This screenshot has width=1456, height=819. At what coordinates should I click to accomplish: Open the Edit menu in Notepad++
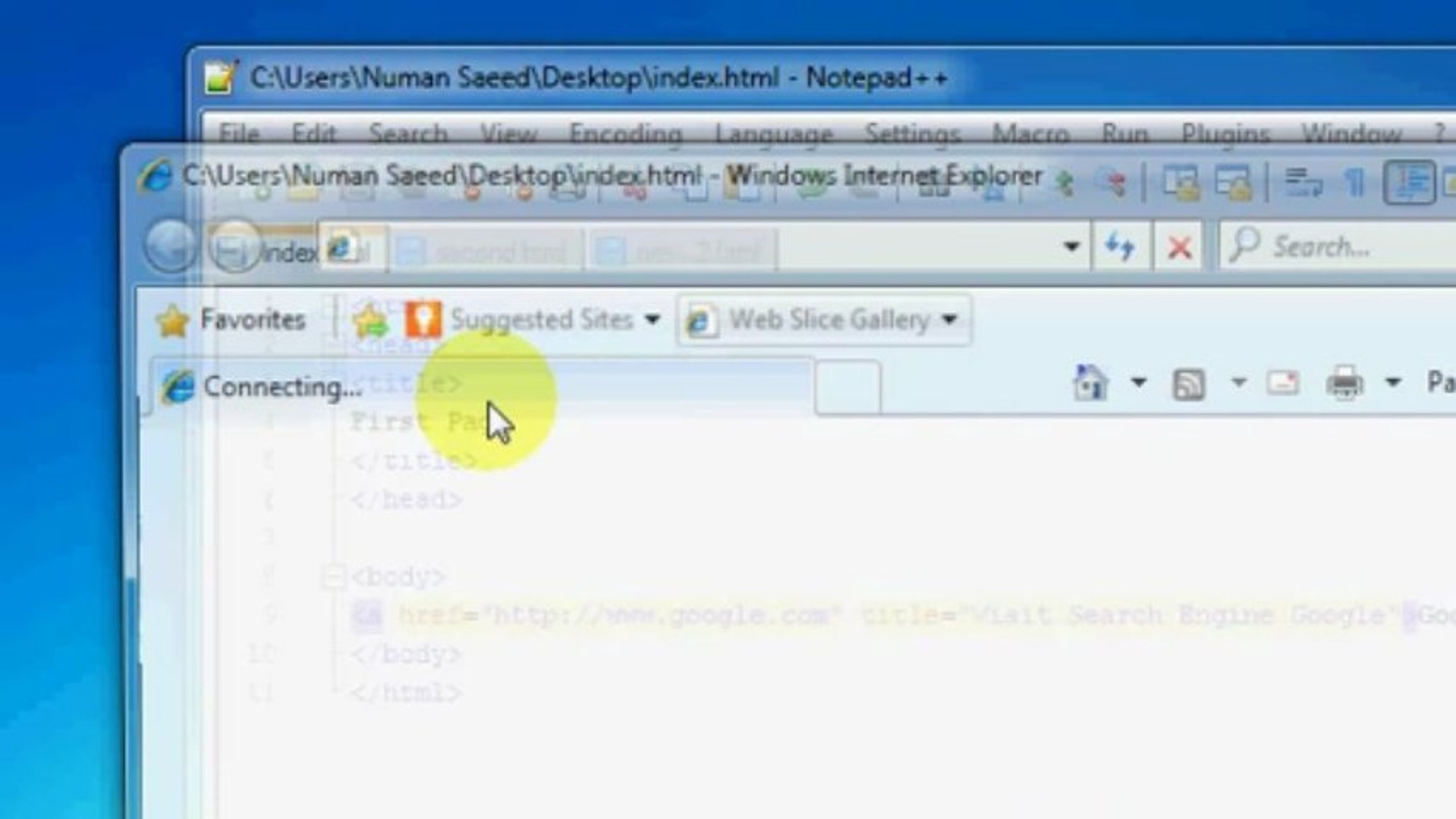tap(314, 134)
